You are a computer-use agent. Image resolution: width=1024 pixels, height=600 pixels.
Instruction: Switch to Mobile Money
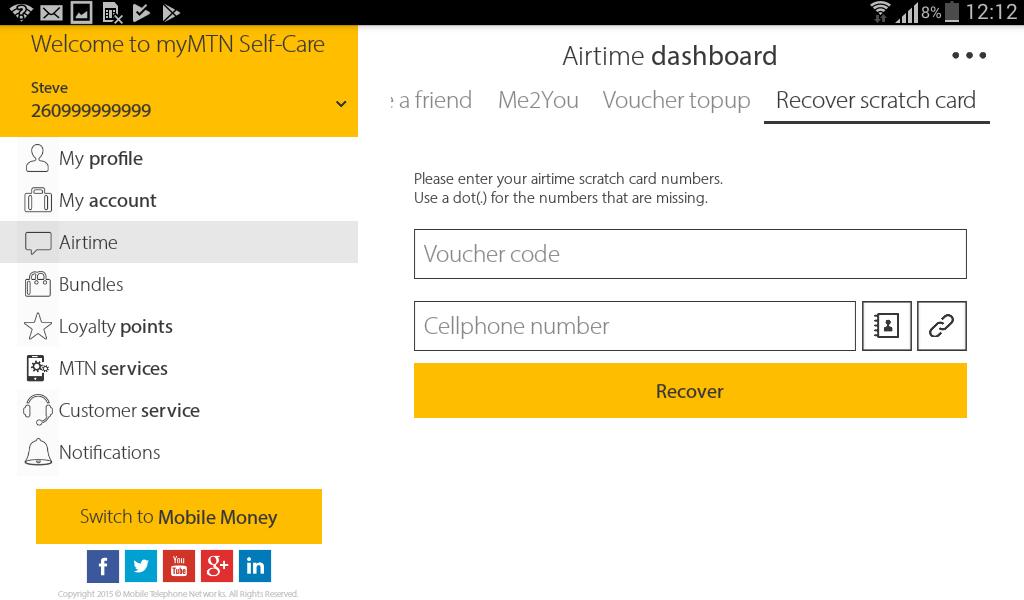click(x=178, y=516)
